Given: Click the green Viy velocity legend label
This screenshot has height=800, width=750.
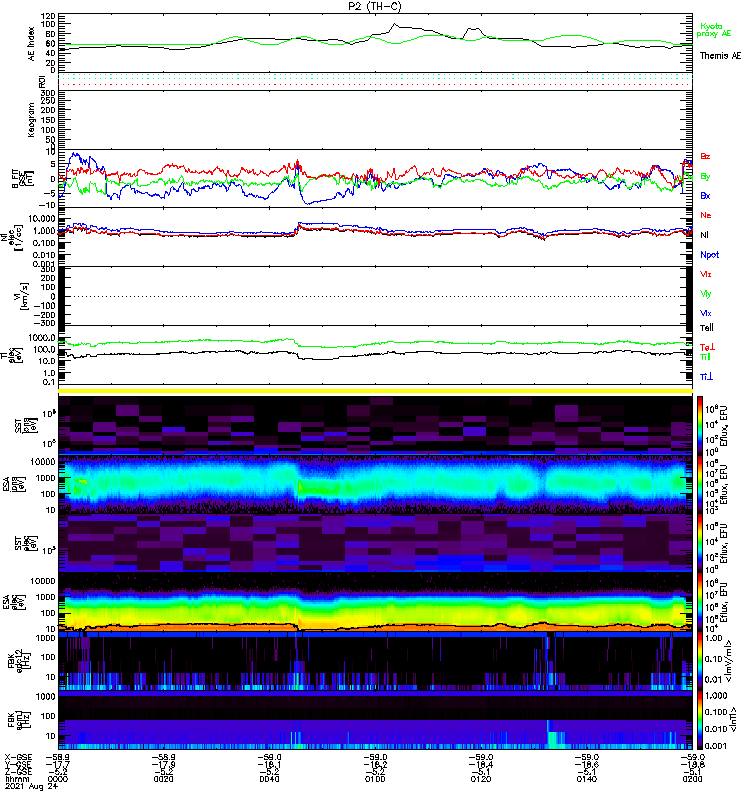Looking at the screenshot, I should [x=705, y=294].
